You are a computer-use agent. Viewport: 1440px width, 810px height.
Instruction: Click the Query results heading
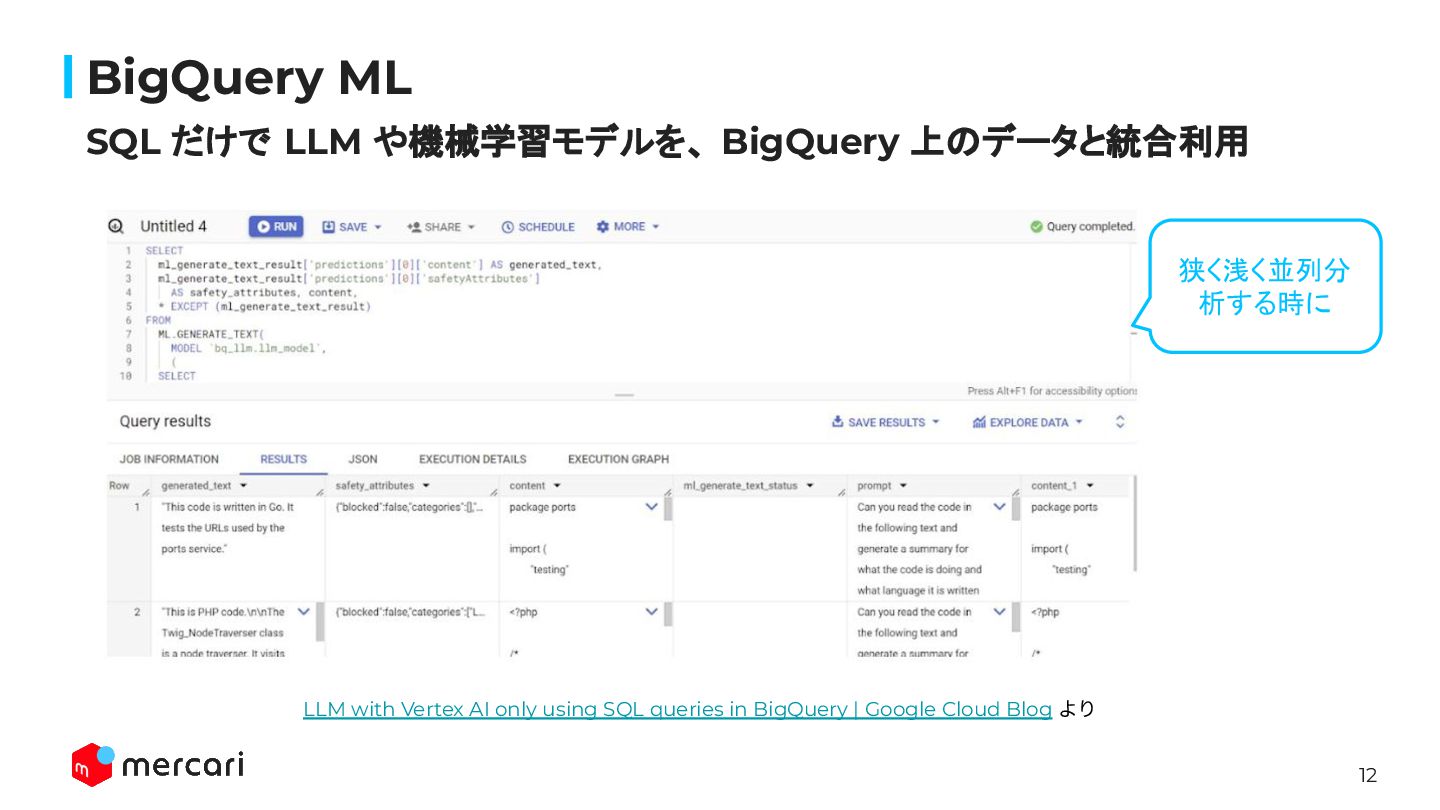[x=165, y=422]
